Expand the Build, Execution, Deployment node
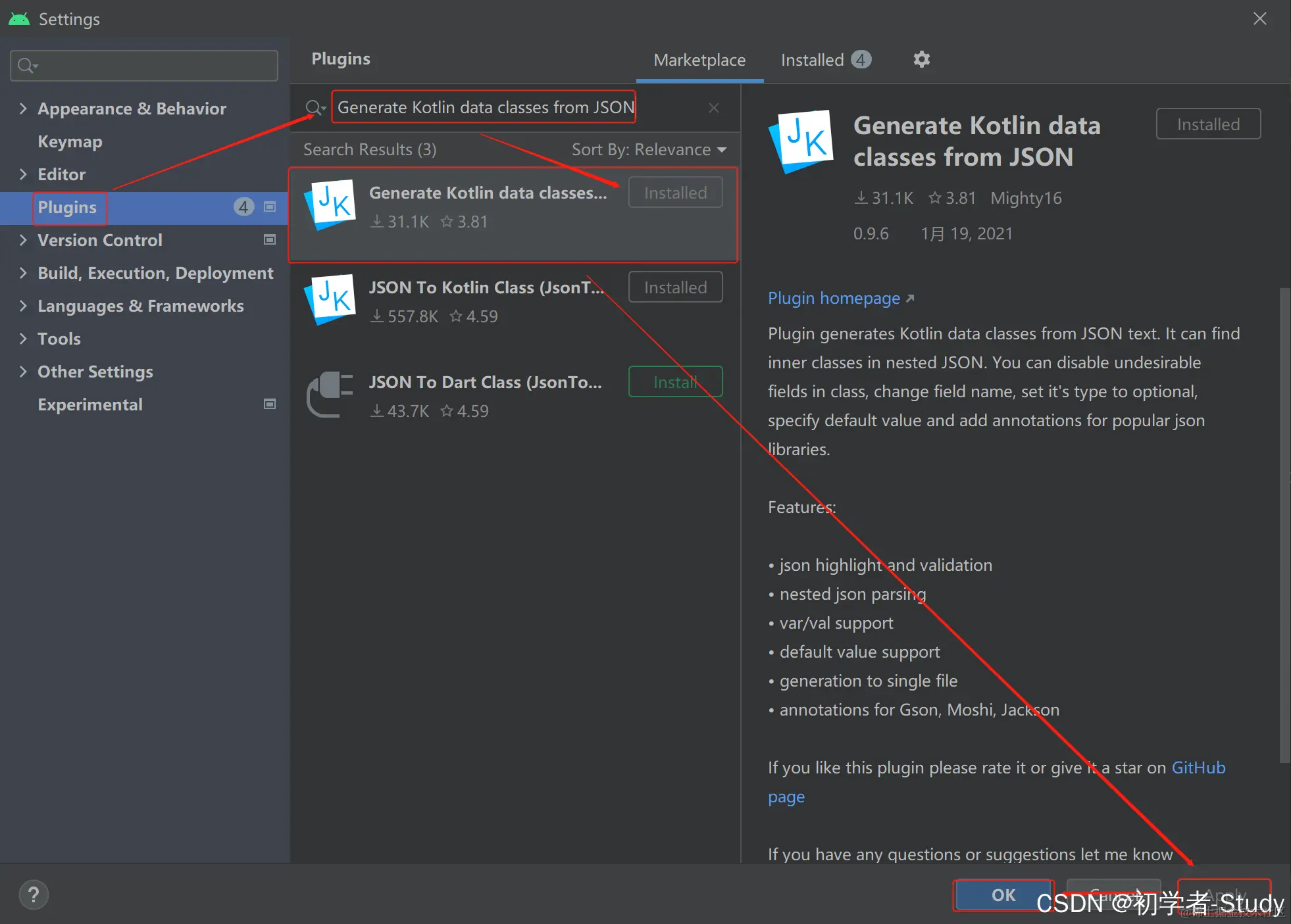 pyautogui.click(x=23, y=273)
